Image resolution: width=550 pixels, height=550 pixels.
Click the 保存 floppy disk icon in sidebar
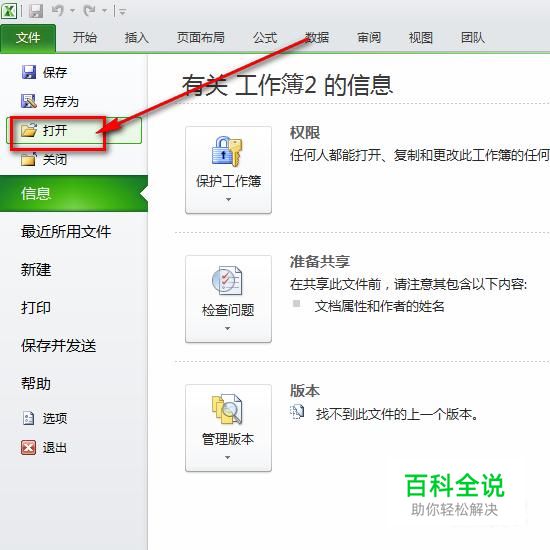click(29, 72)
